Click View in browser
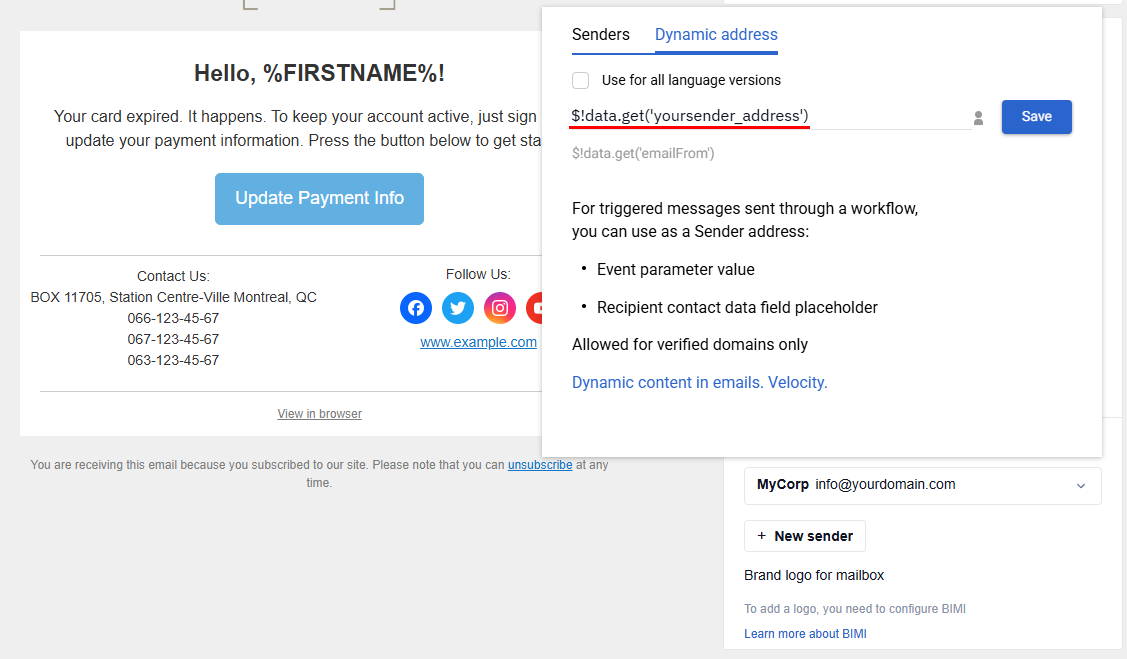Image resolution: width=1127 pixels, height=659 pixels. tap(319, 413)
